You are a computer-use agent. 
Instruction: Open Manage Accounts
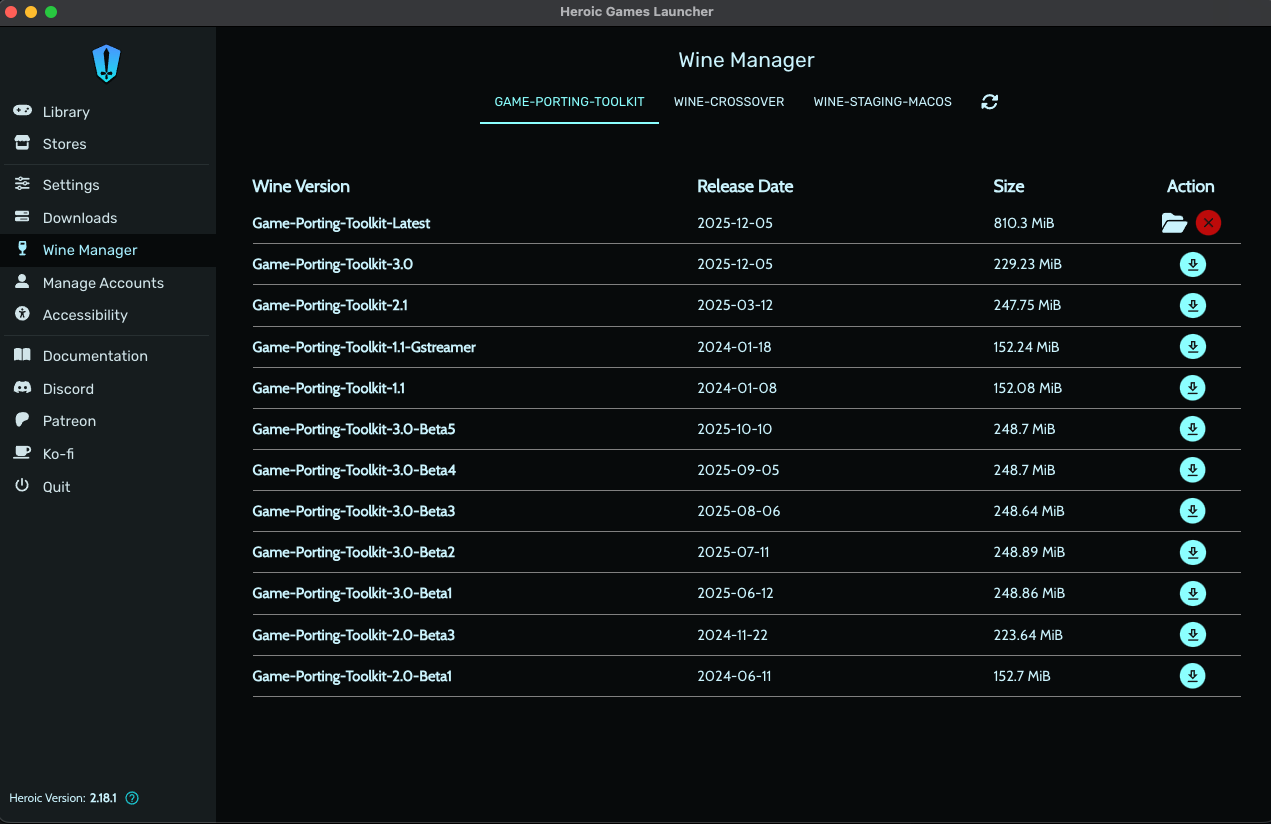[x=108, y=282]
